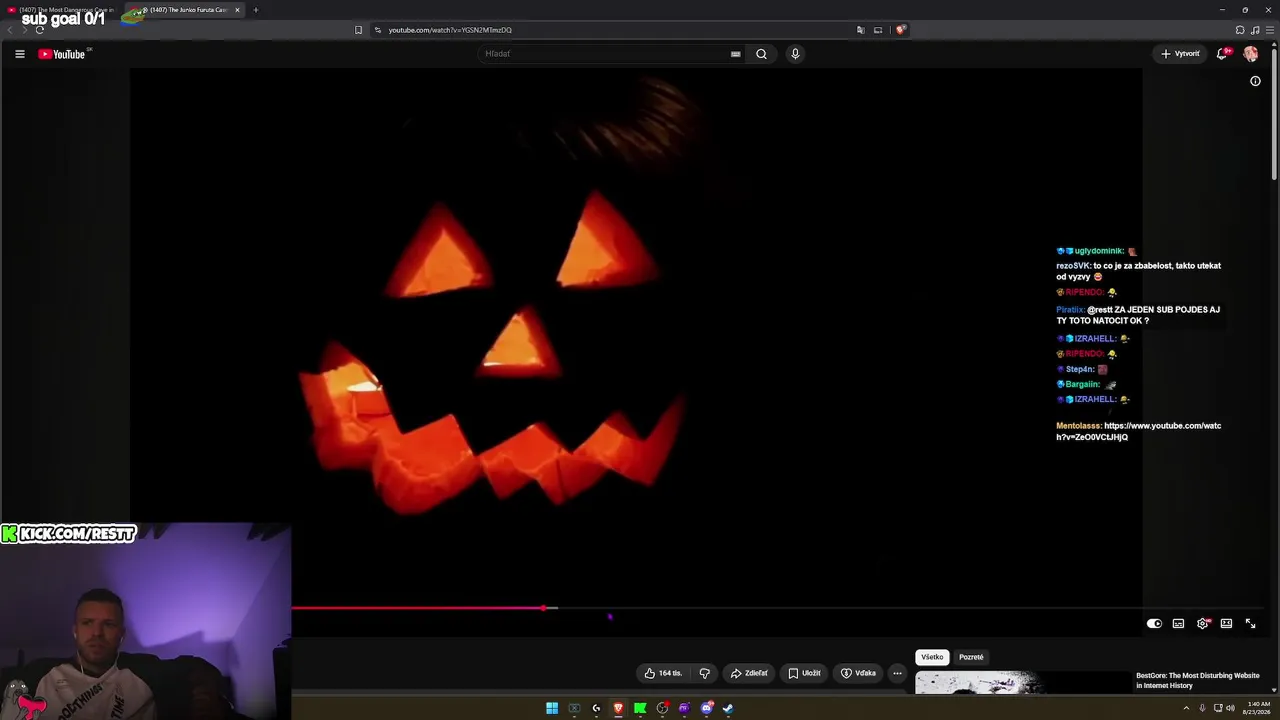1280x720 pixels.
Task: Open a new browser tab
Action: [x=255, y=10]
